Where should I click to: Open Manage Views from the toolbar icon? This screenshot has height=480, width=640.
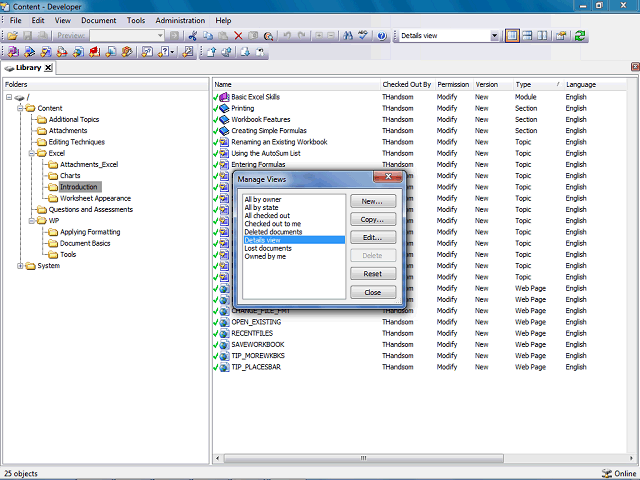[x=561, y=36]
